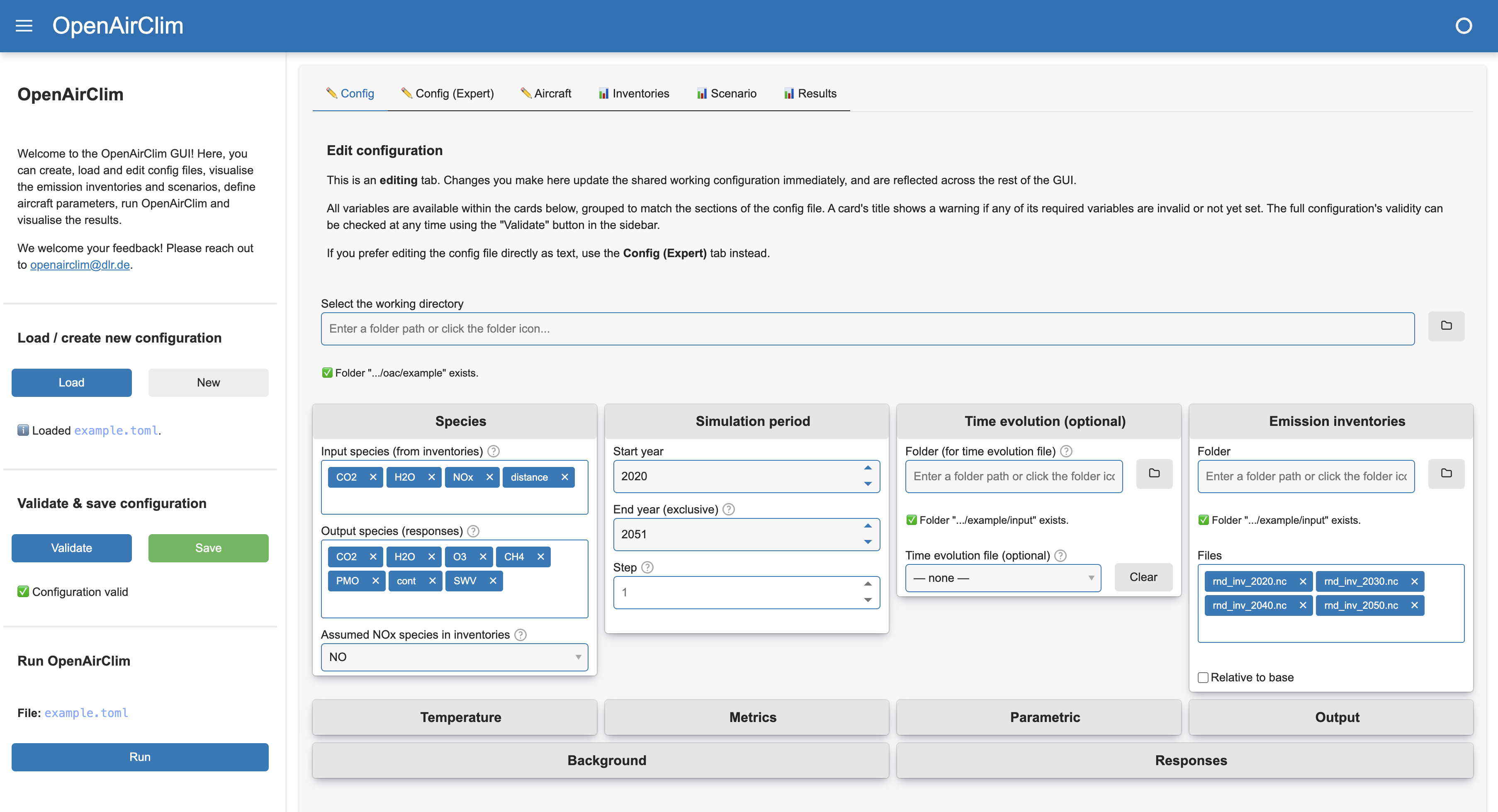Image resolution: width=1498 pixels, height=812 pixels.
Task: Click the green Save button
Action: [x=208, y=548]
